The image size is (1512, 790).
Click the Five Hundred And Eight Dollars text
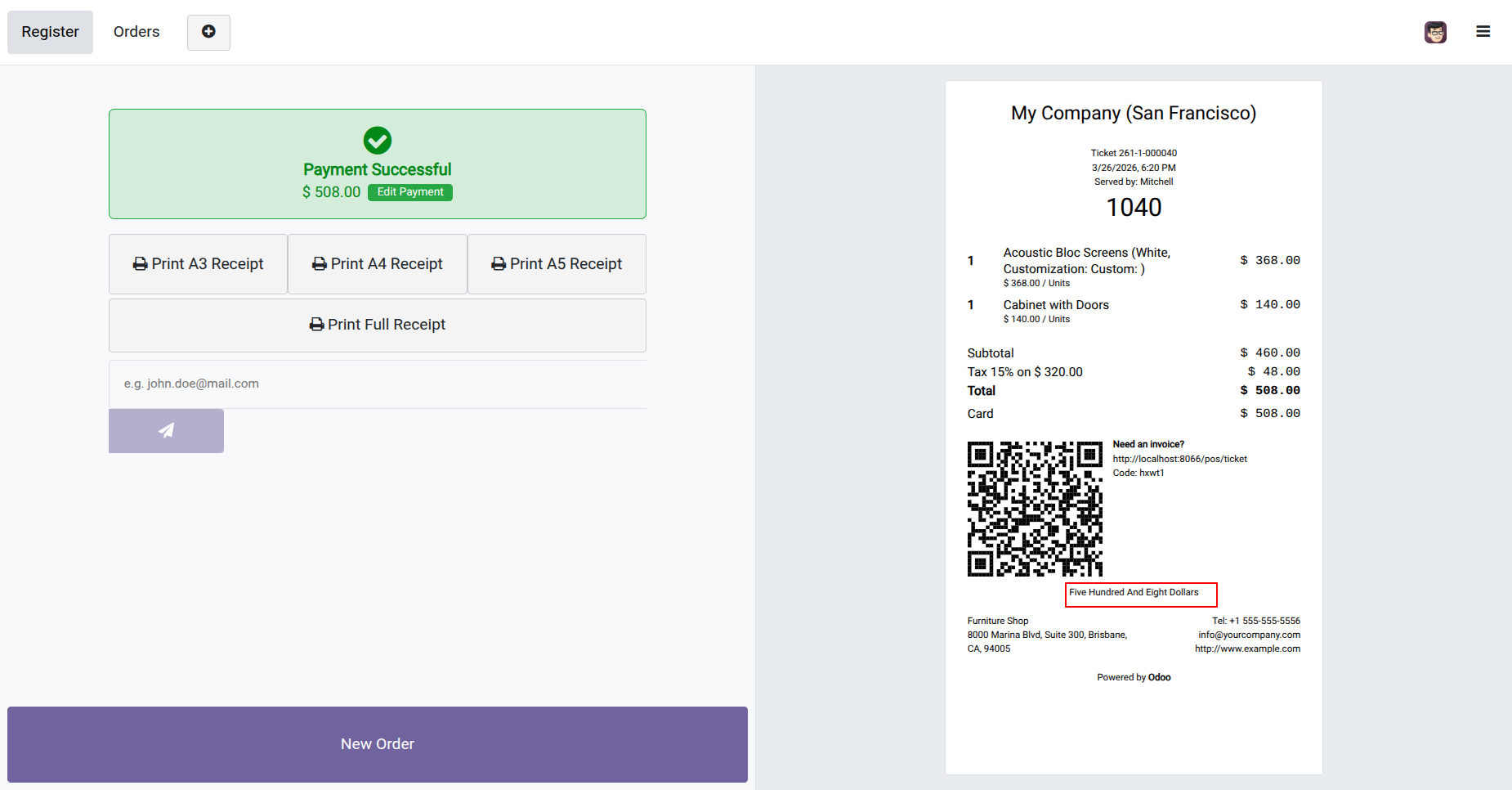pyautogui.click(x=1134, y=593)
